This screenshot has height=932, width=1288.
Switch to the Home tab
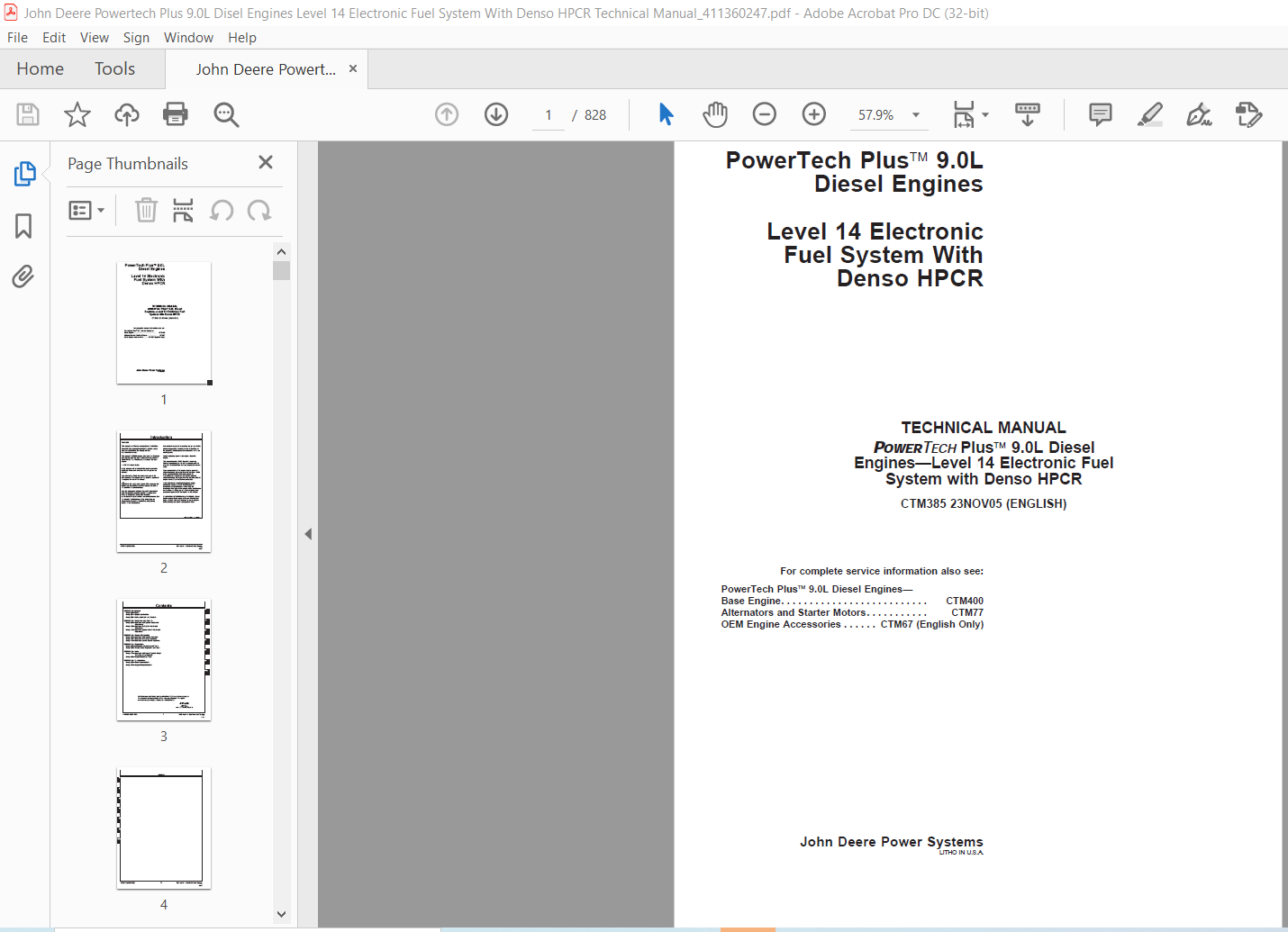point(41,69)
